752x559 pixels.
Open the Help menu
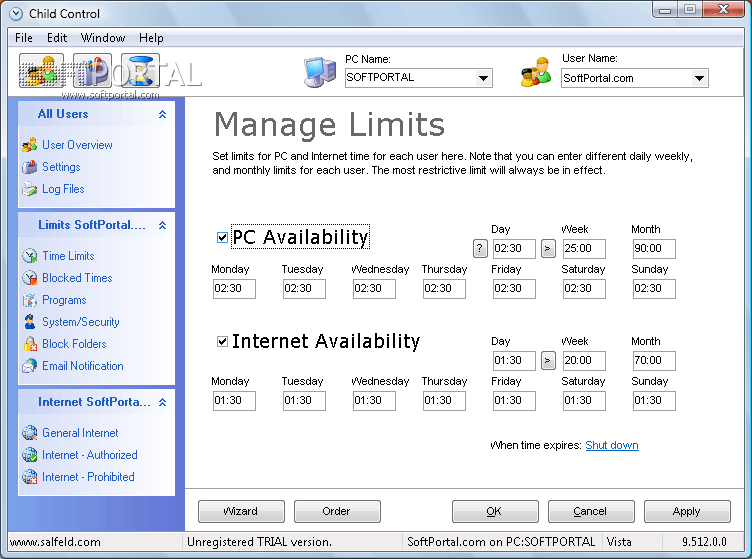click(x=151, y=38)
